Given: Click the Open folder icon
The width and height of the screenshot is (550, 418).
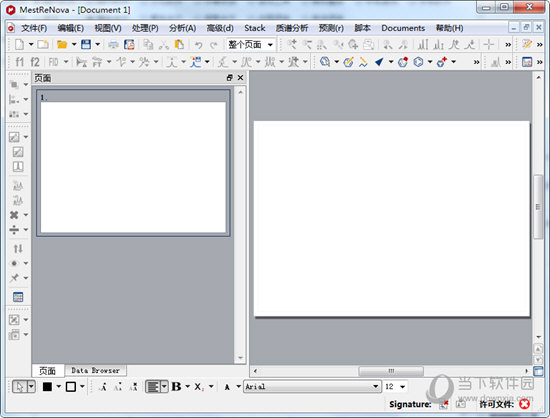Looking at the screenshot, I should [62, 45].
